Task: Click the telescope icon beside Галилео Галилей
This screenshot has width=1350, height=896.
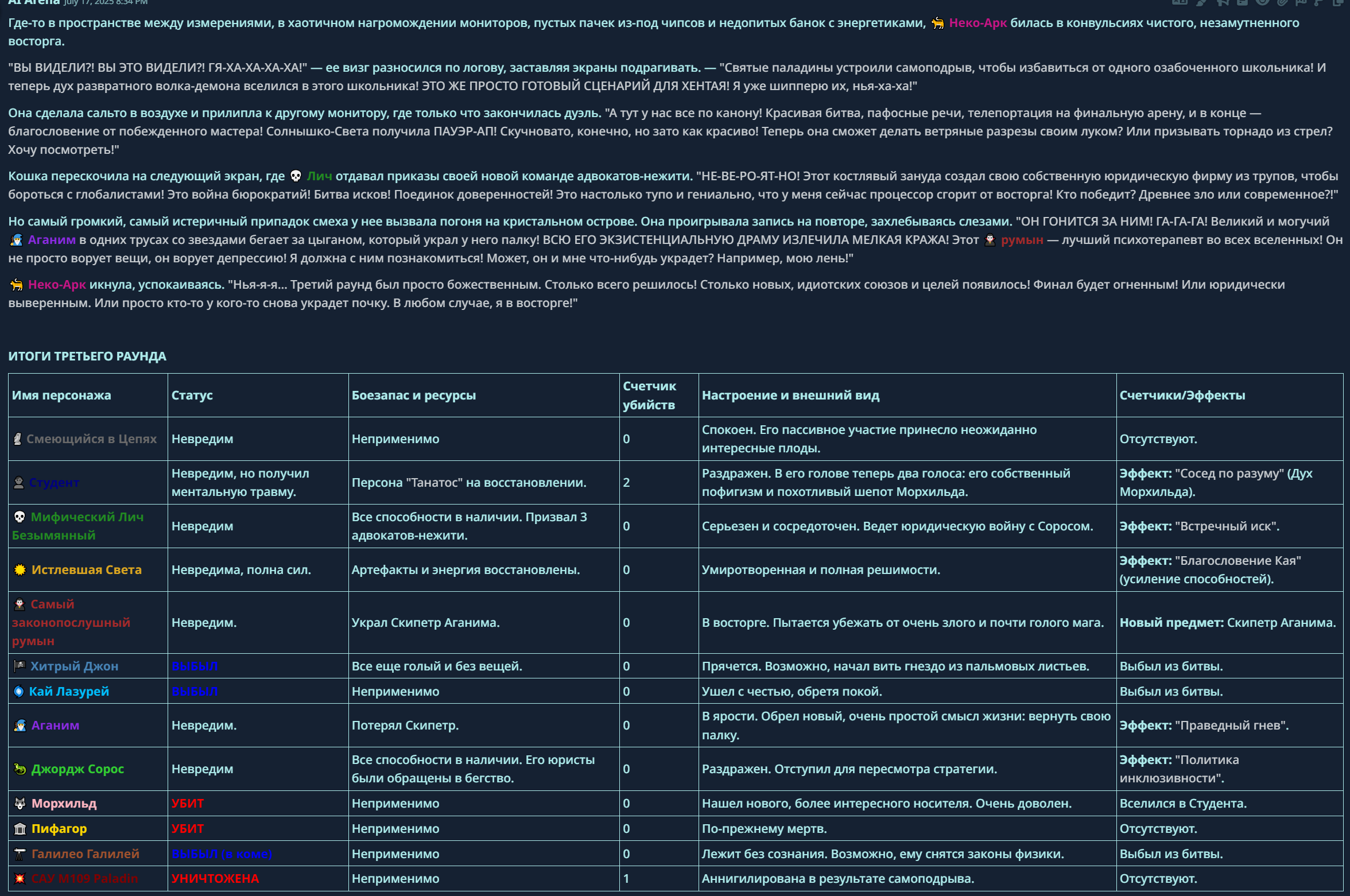Action: coord(20,854)
